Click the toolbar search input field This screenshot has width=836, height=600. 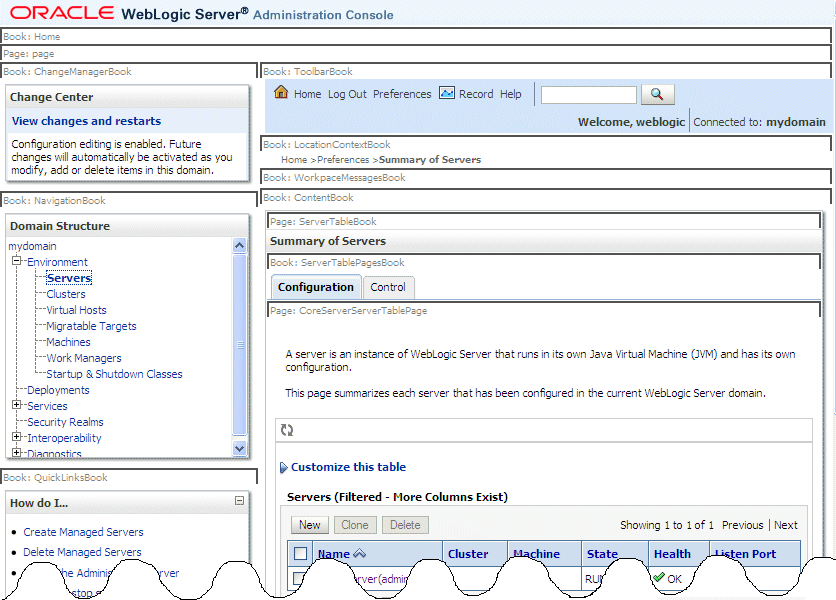click(589, 95)
